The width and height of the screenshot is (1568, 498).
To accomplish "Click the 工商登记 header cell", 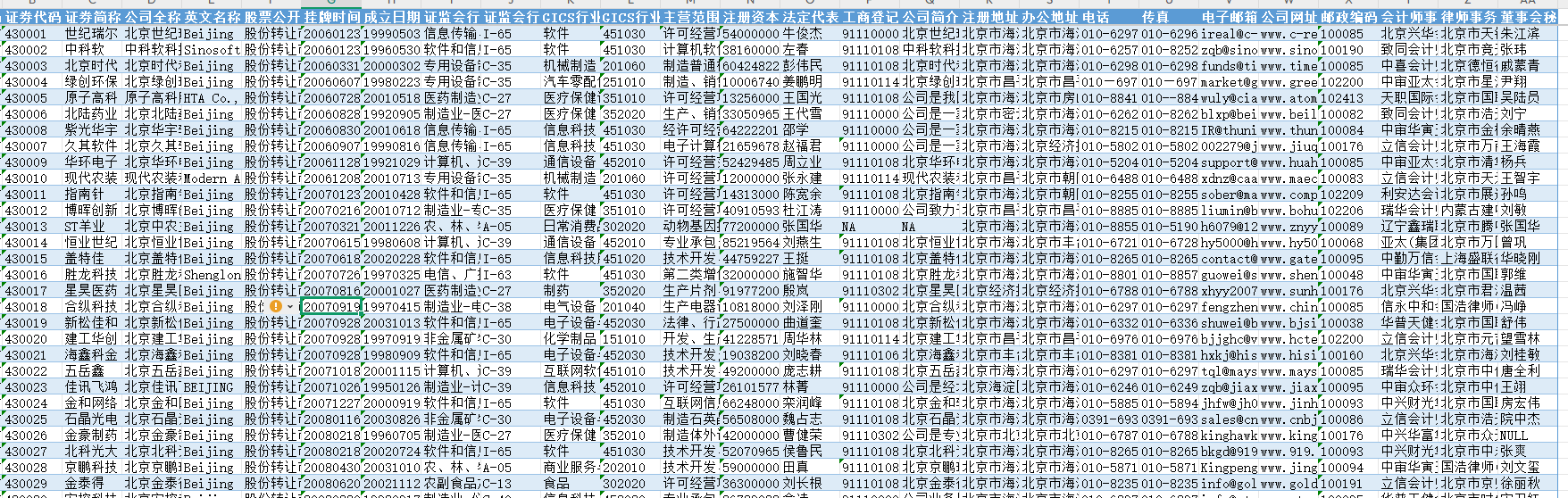I will (871, 17).
